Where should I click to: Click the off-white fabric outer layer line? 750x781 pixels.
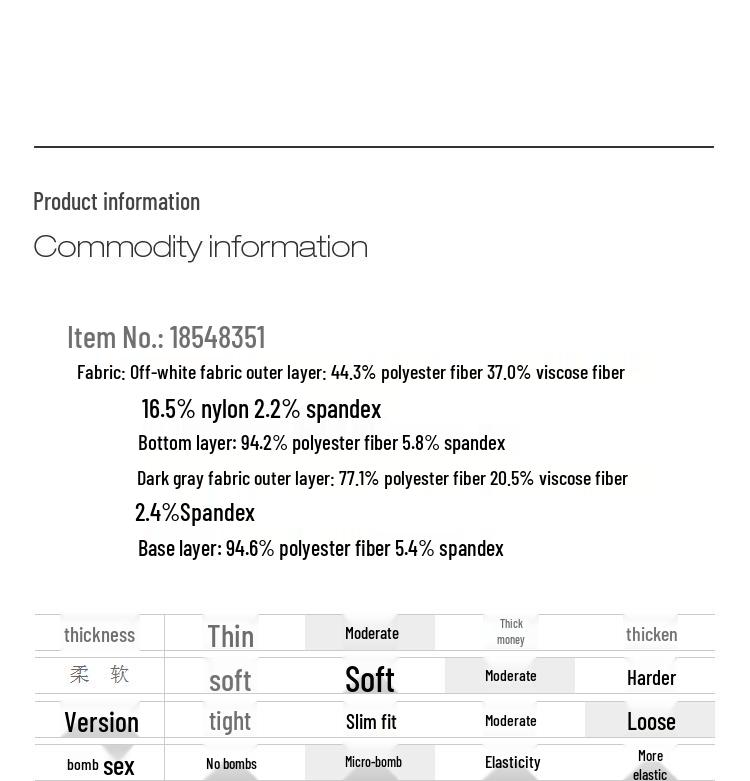point(351,372)
